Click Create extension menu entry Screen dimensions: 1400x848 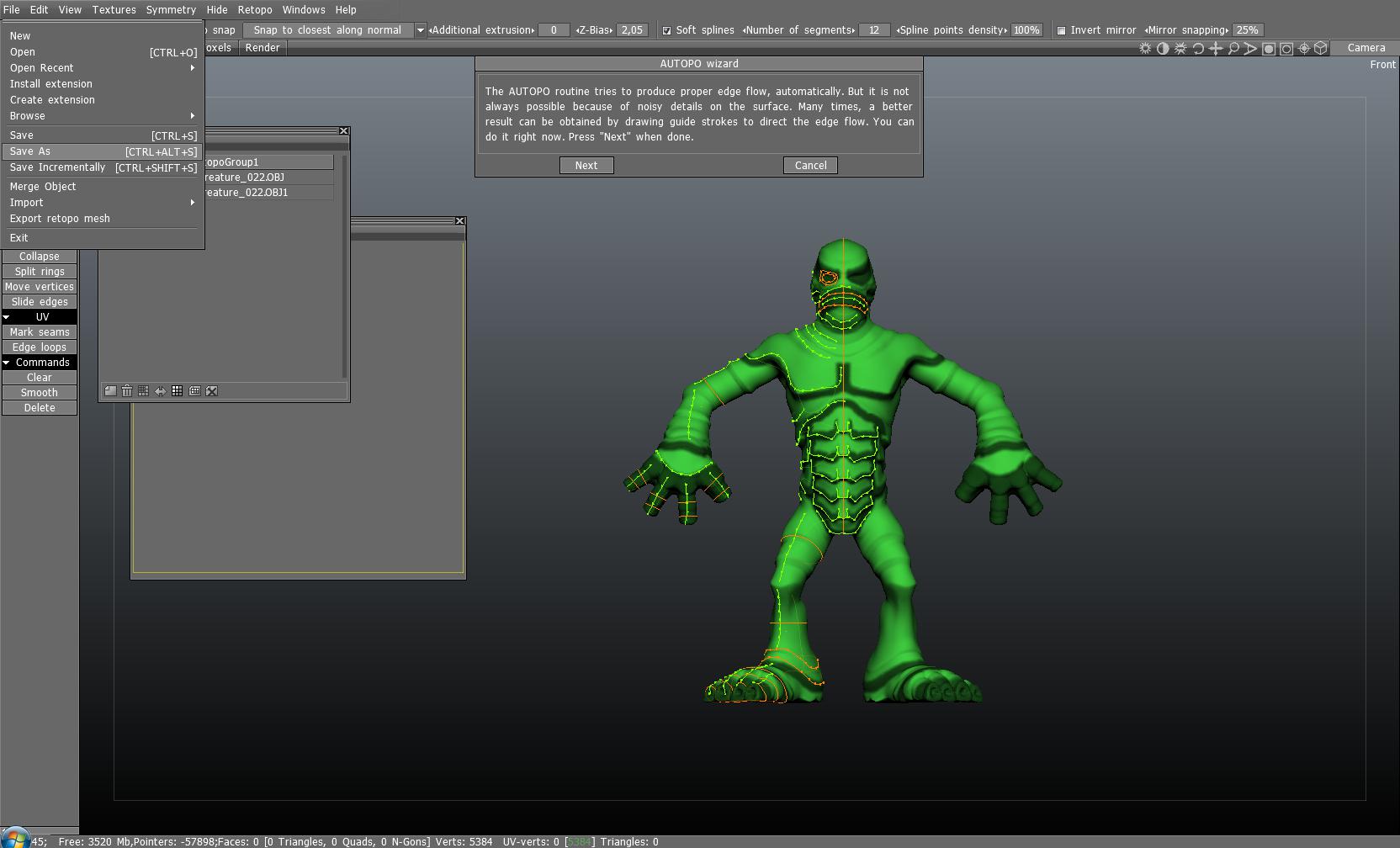click(x=102, y=100)
